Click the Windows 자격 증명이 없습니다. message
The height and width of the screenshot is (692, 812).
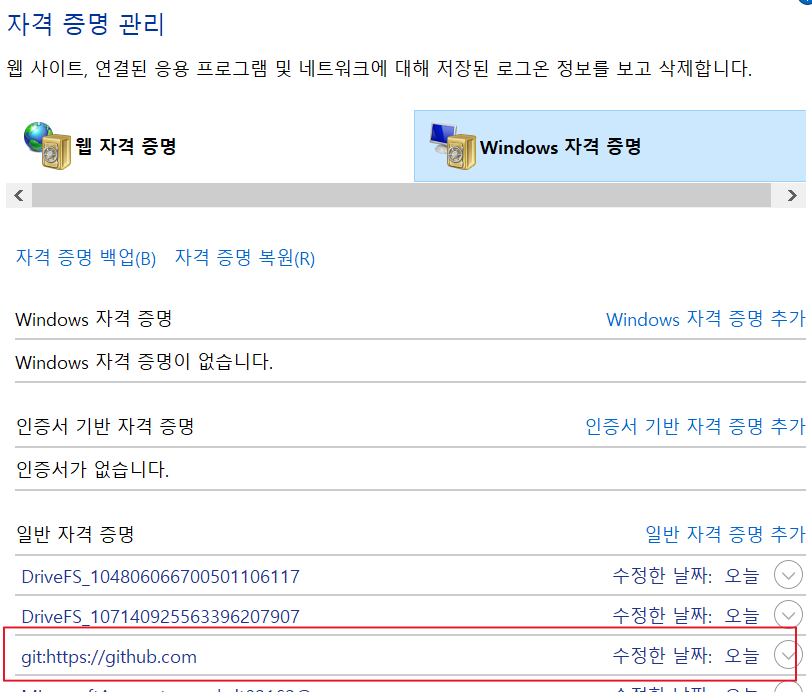(144, 362)
